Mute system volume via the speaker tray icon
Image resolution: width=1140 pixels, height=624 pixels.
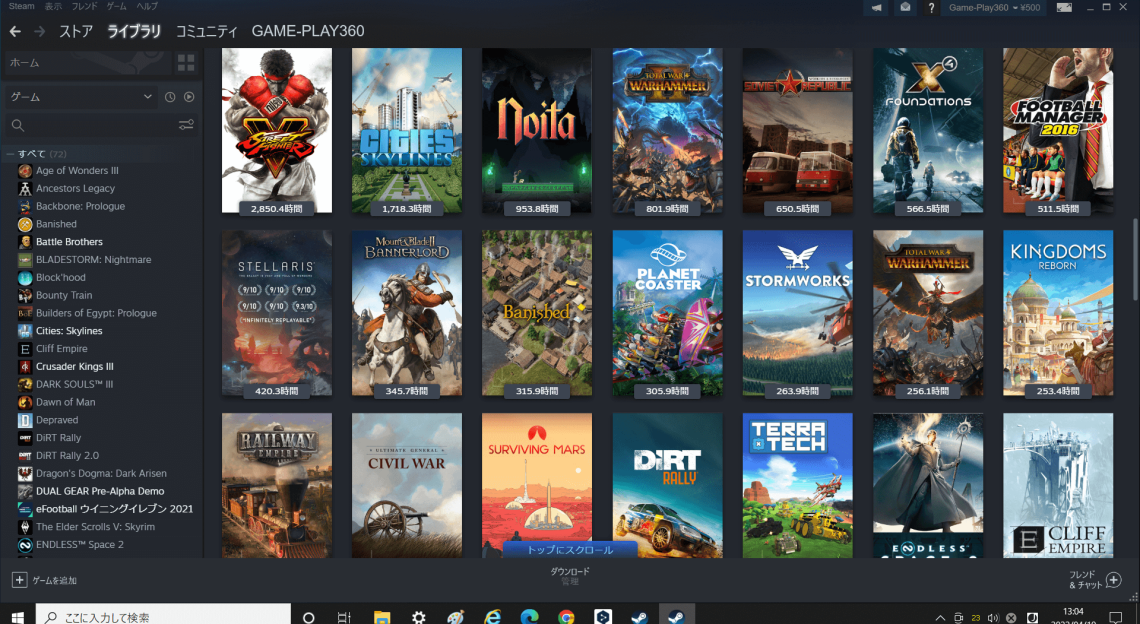pos(993,616)
